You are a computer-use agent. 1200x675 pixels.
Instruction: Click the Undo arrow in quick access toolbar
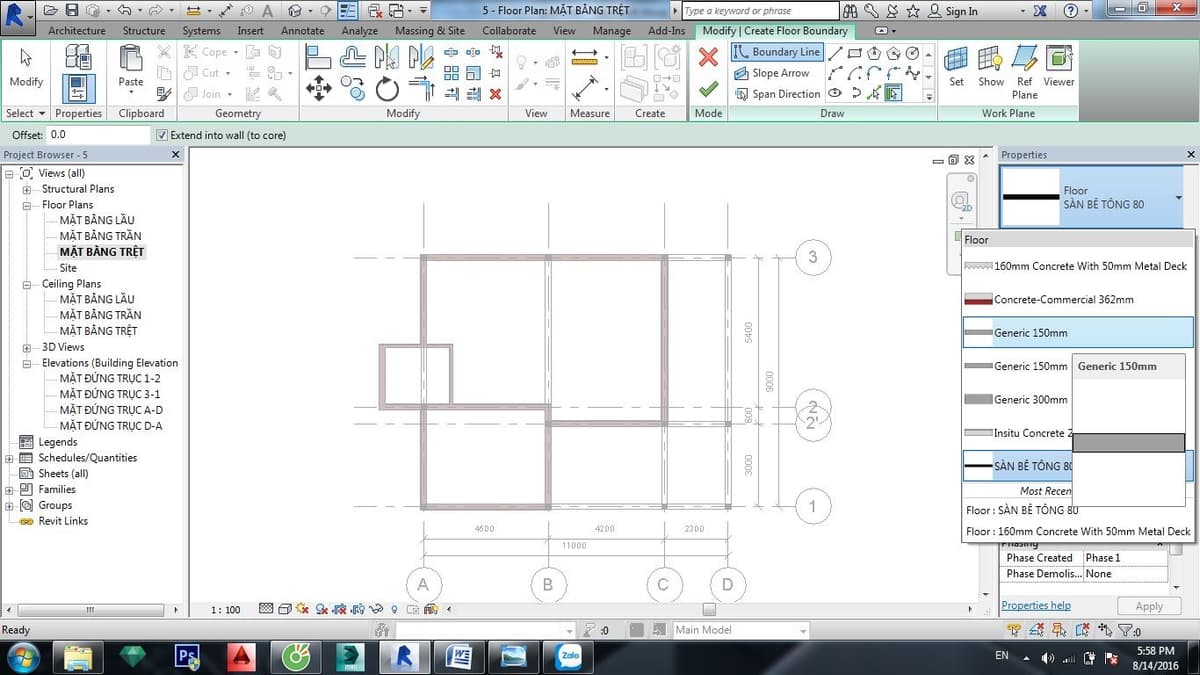(124, 10)
